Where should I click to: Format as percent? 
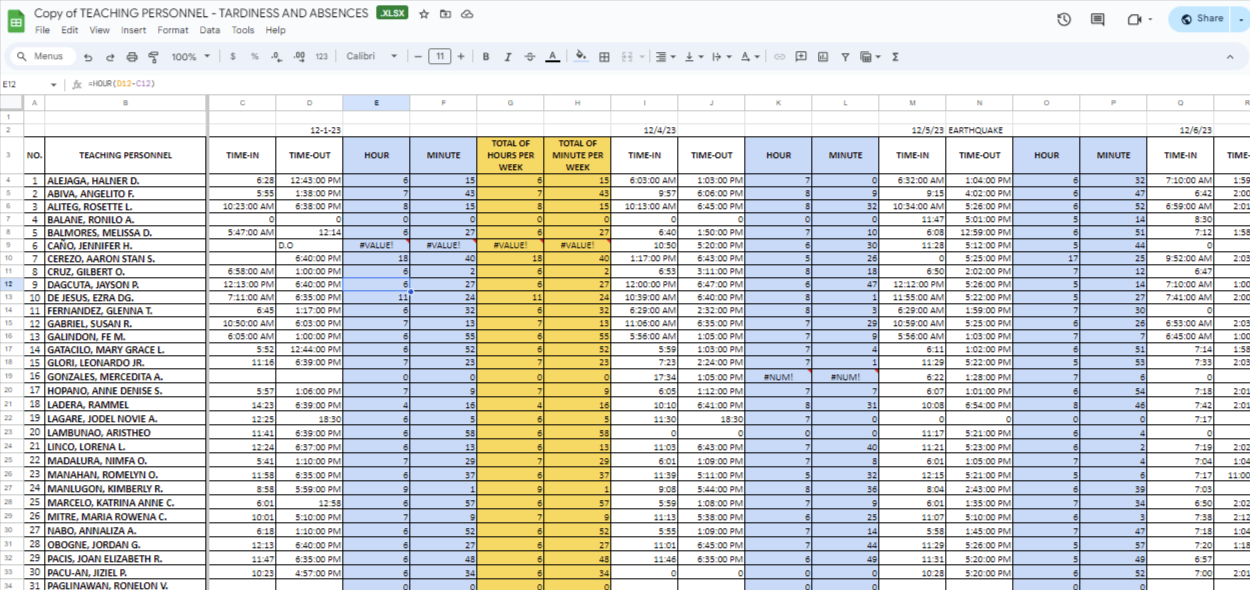click(x=255, y=57)
